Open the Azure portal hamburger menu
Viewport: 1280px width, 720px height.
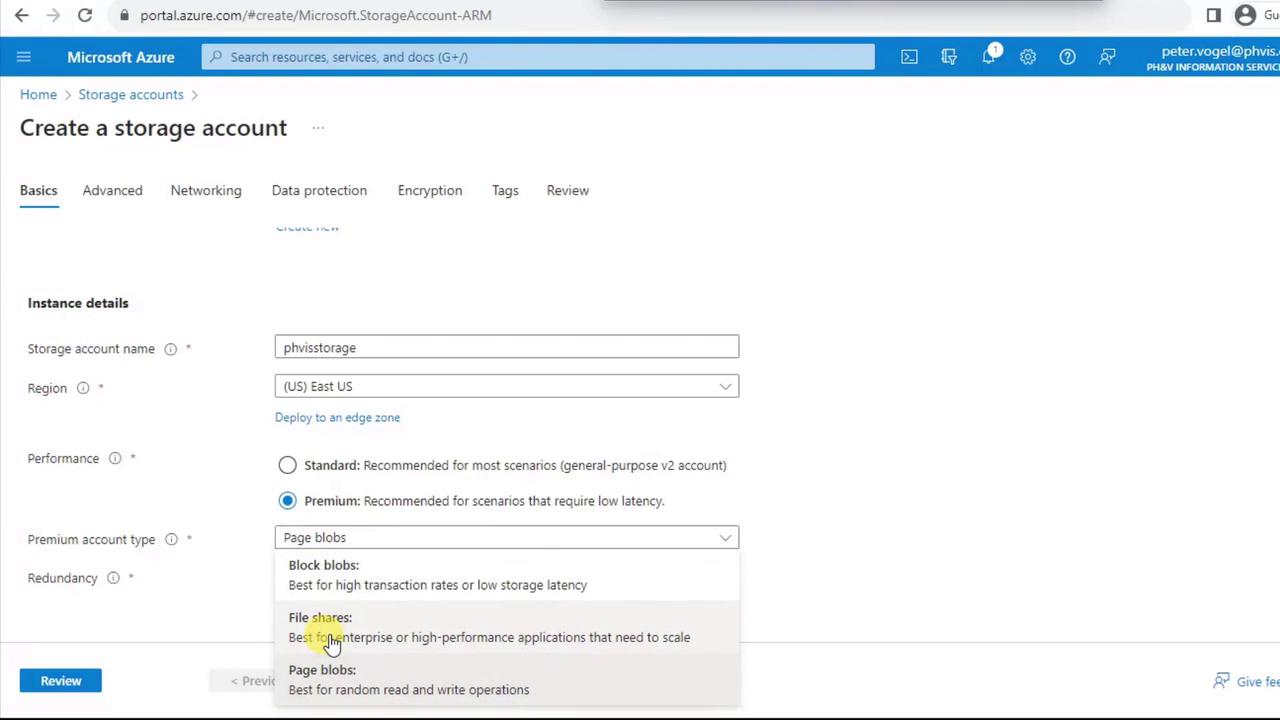[x=24, y=57]
